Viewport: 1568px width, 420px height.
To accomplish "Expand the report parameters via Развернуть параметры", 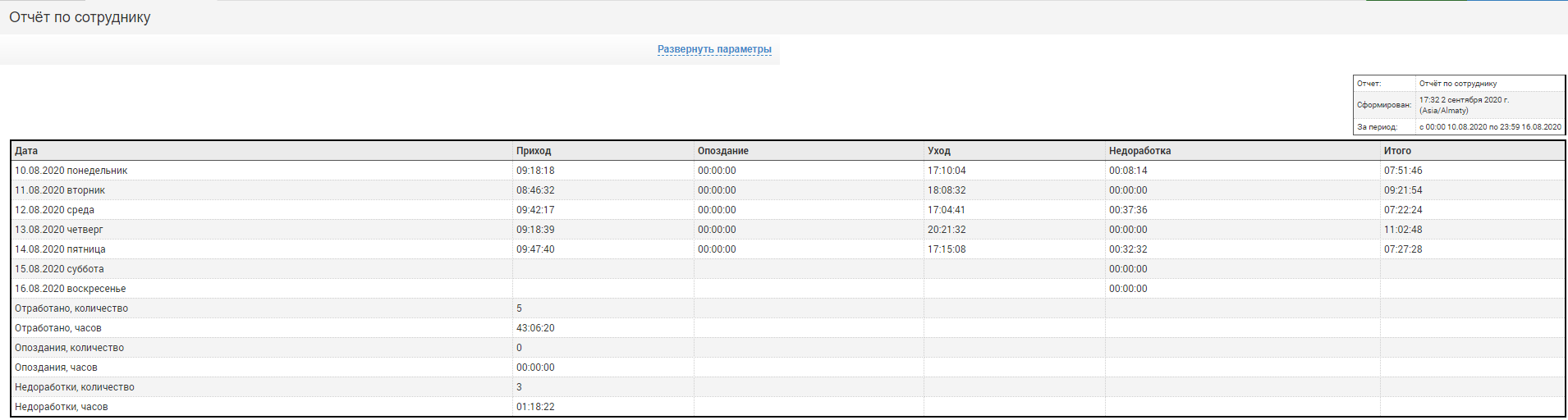I will tap(714, 49).
